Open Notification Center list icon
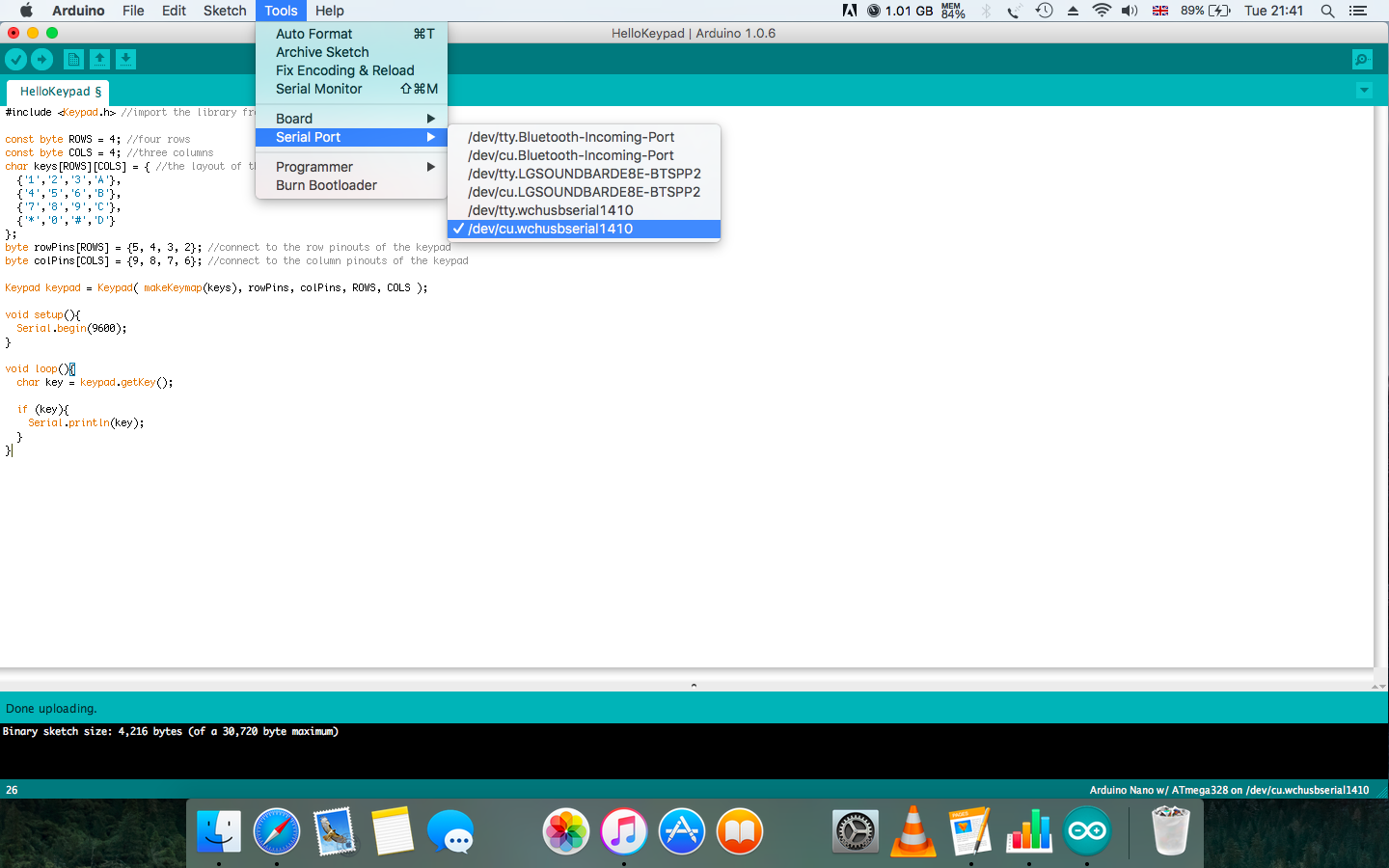The width and height of the screenshot is (1389, 868). point(1358,11)
